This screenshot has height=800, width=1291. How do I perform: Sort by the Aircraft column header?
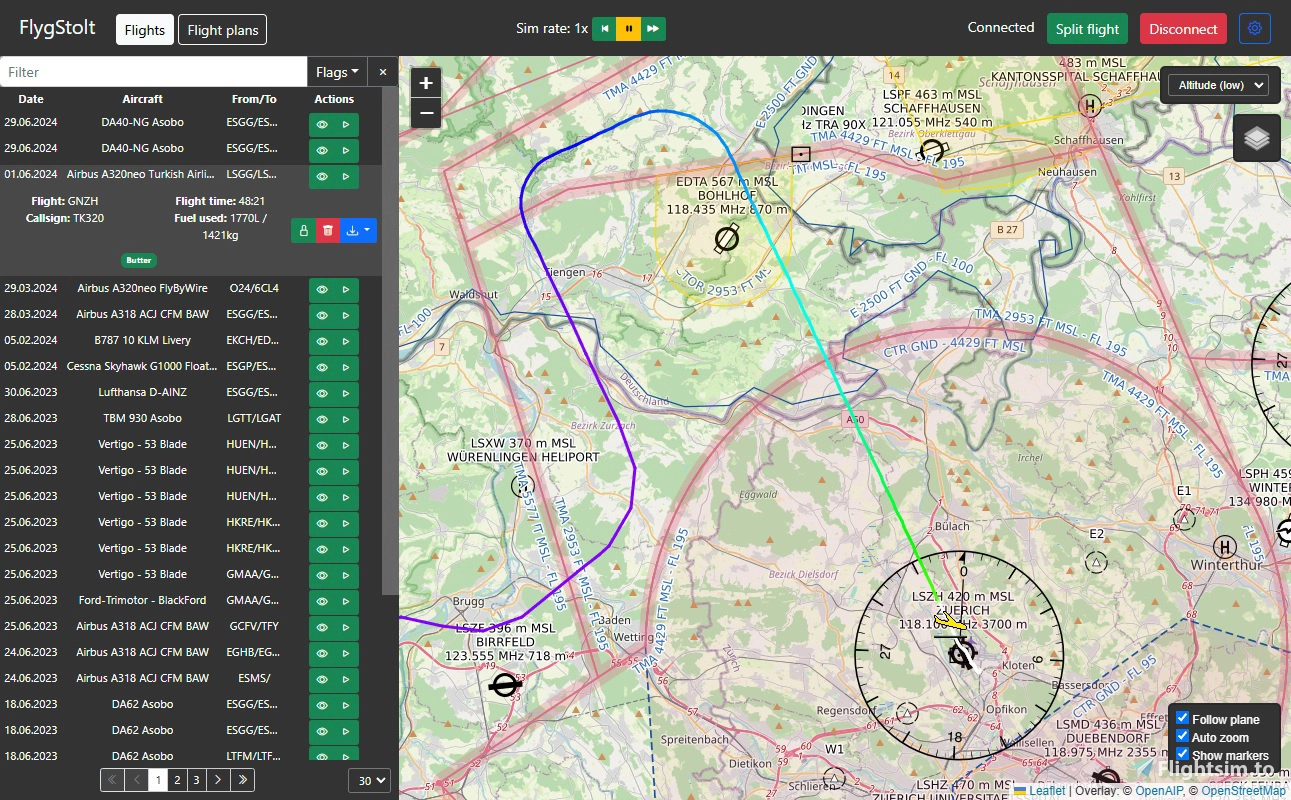pos(143,99)
